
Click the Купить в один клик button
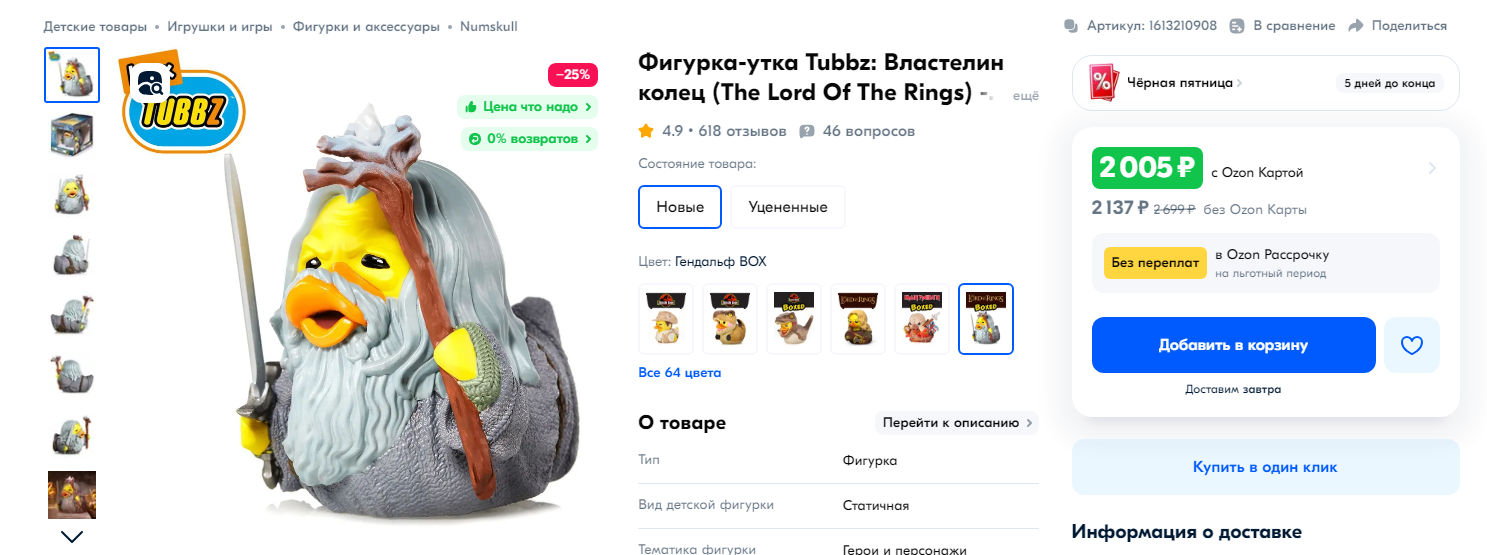[x=1265, y=467]
